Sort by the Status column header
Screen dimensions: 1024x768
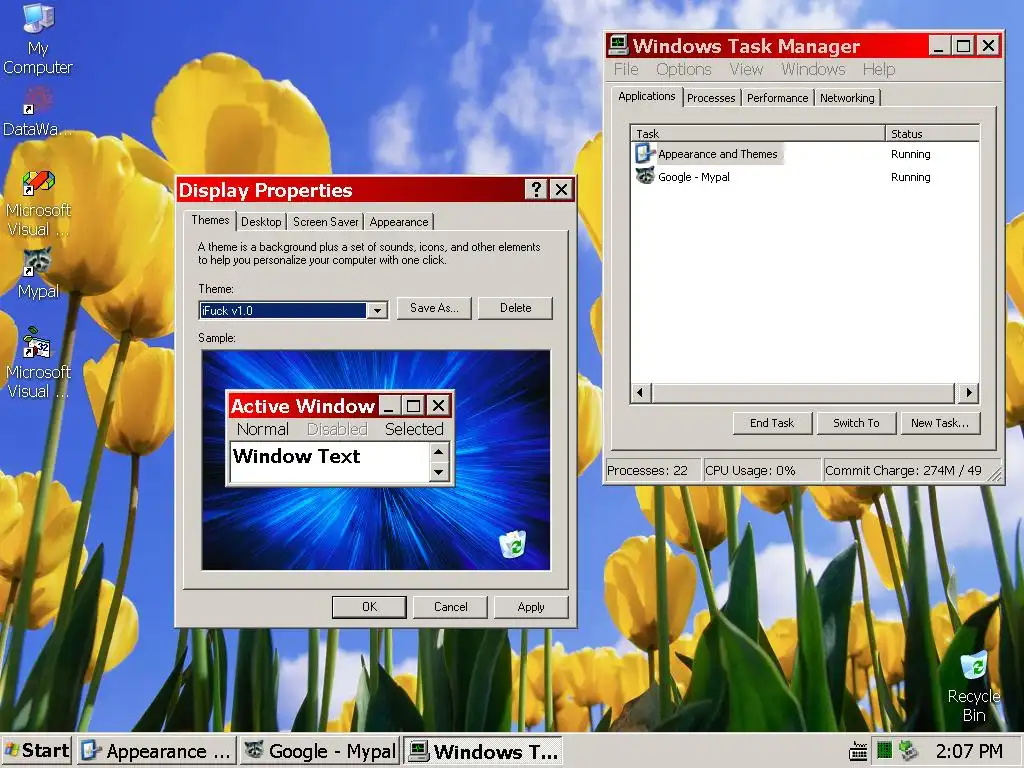coord(933,133)
